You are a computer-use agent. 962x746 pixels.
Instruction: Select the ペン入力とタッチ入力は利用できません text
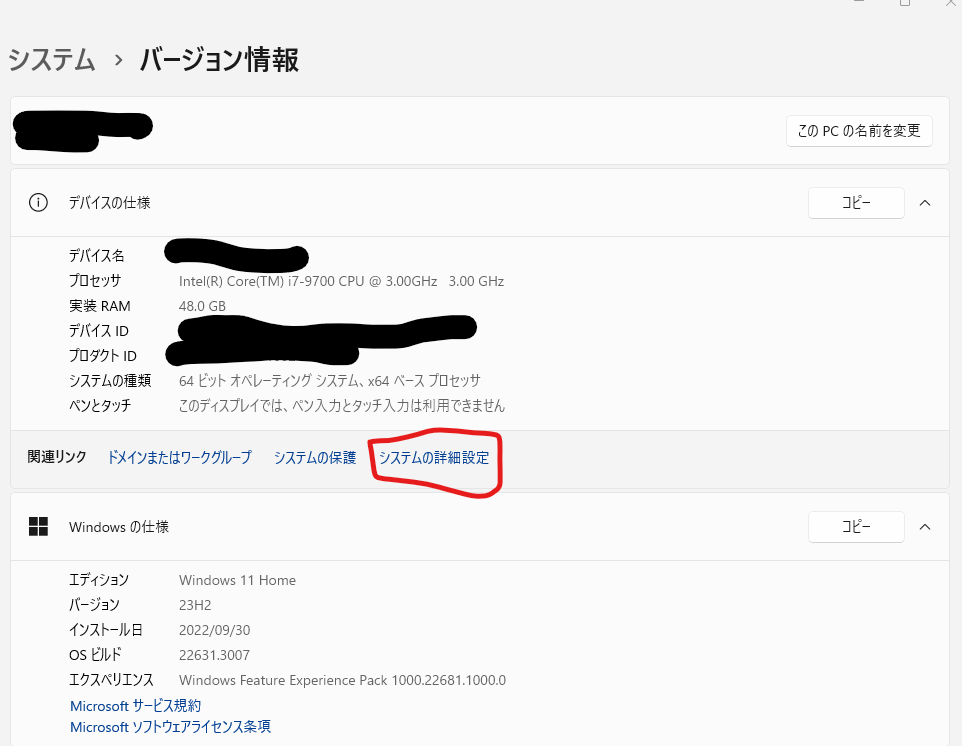(x=342, y=406)
